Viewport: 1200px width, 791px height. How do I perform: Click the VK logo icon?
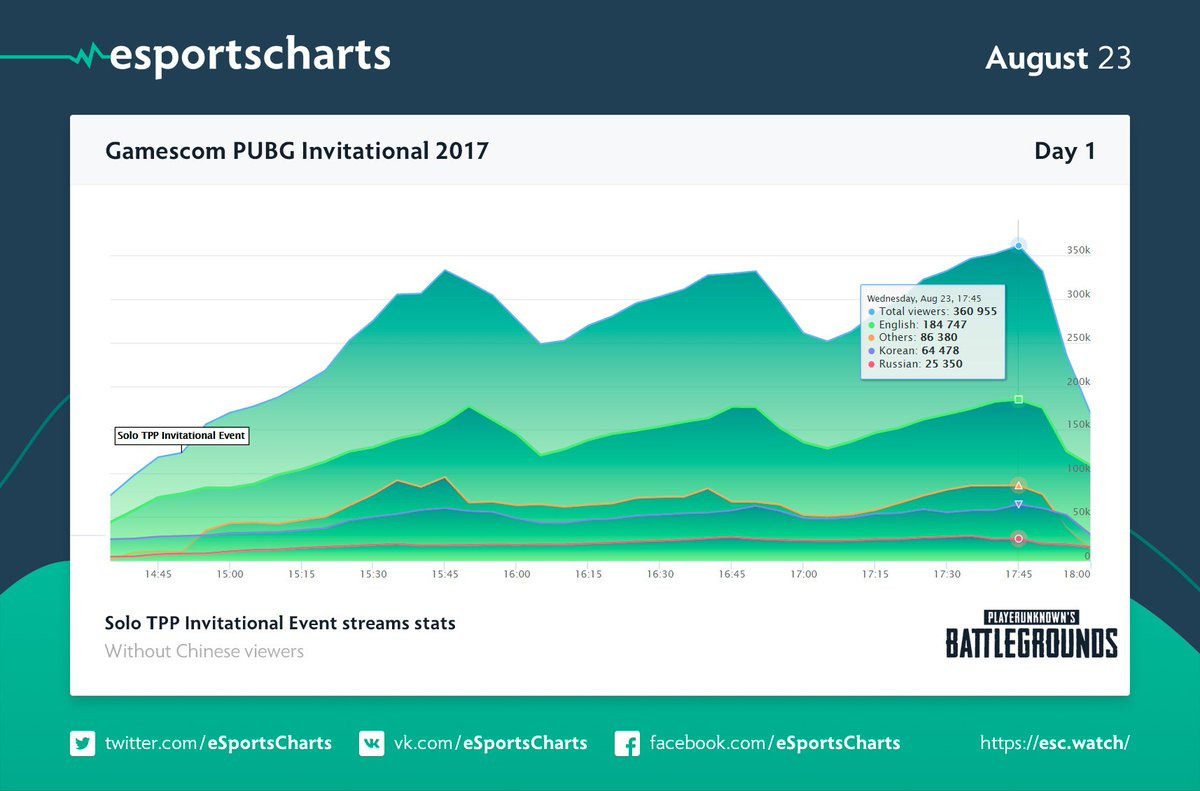point(371,743)
